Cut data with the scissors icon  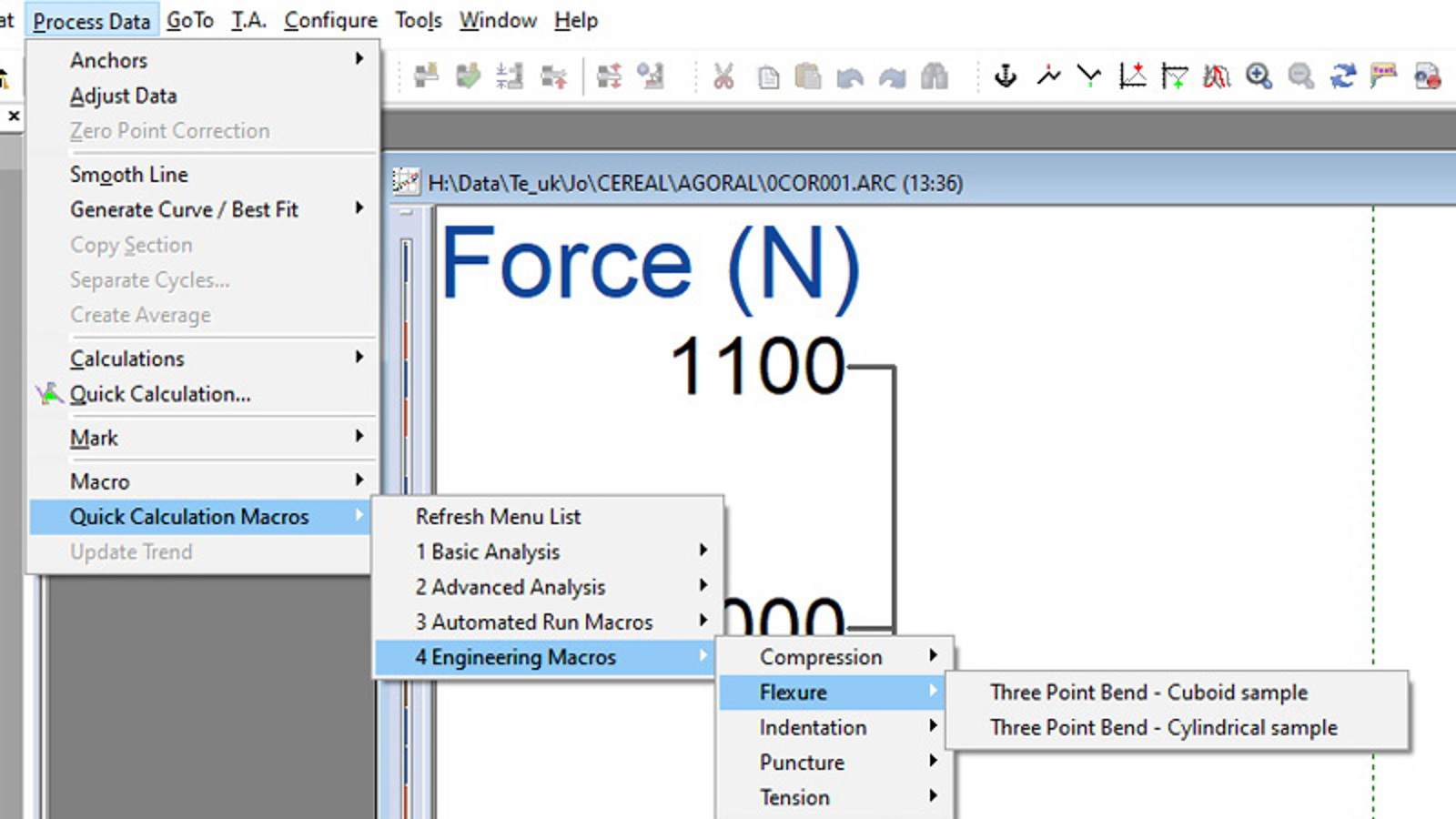pos(723,76)
